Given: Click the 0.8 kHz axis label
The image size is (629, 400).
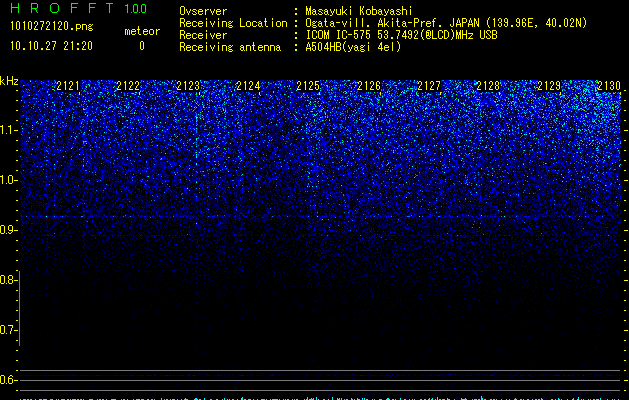Looking at the screenshot, I should (x=8, y=280).
